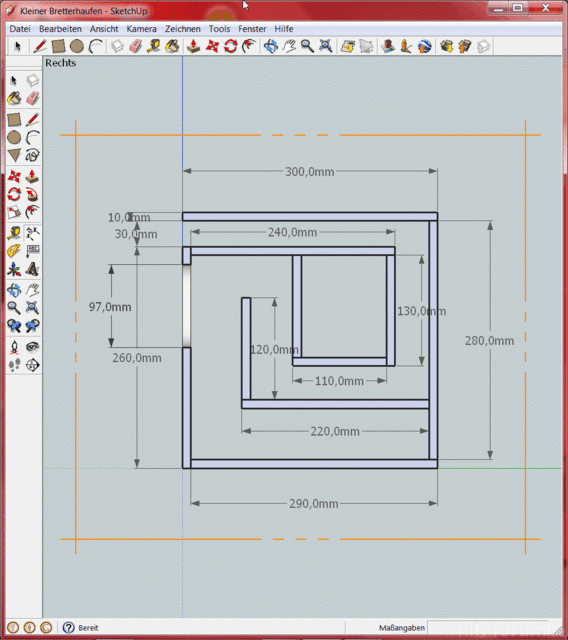568x640 pixels.
Task: Open the Bearbeiten menu
Action: coord(60,29)
